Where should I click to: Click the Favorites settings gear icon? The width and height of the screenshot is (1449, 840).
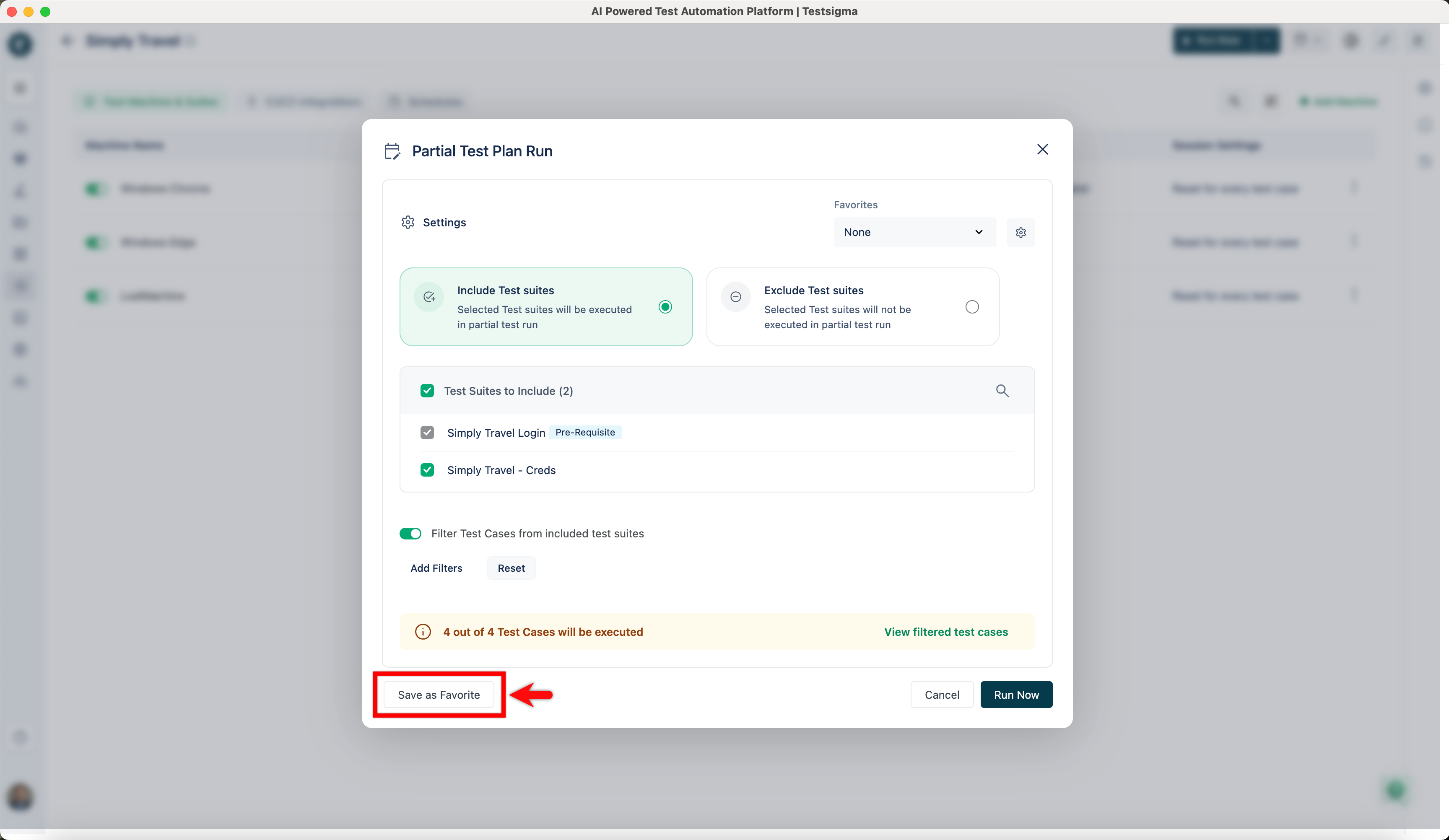tap(1020, 232)
